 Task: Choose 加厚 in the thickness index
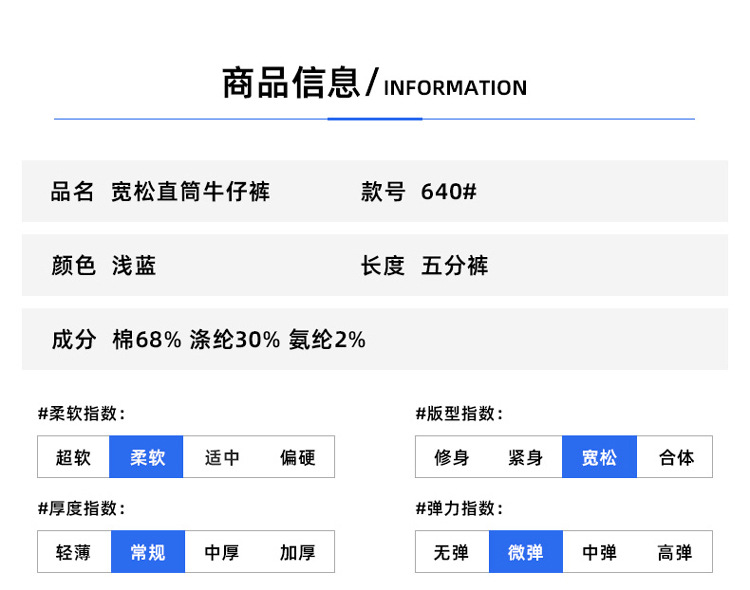pos(297,552)
